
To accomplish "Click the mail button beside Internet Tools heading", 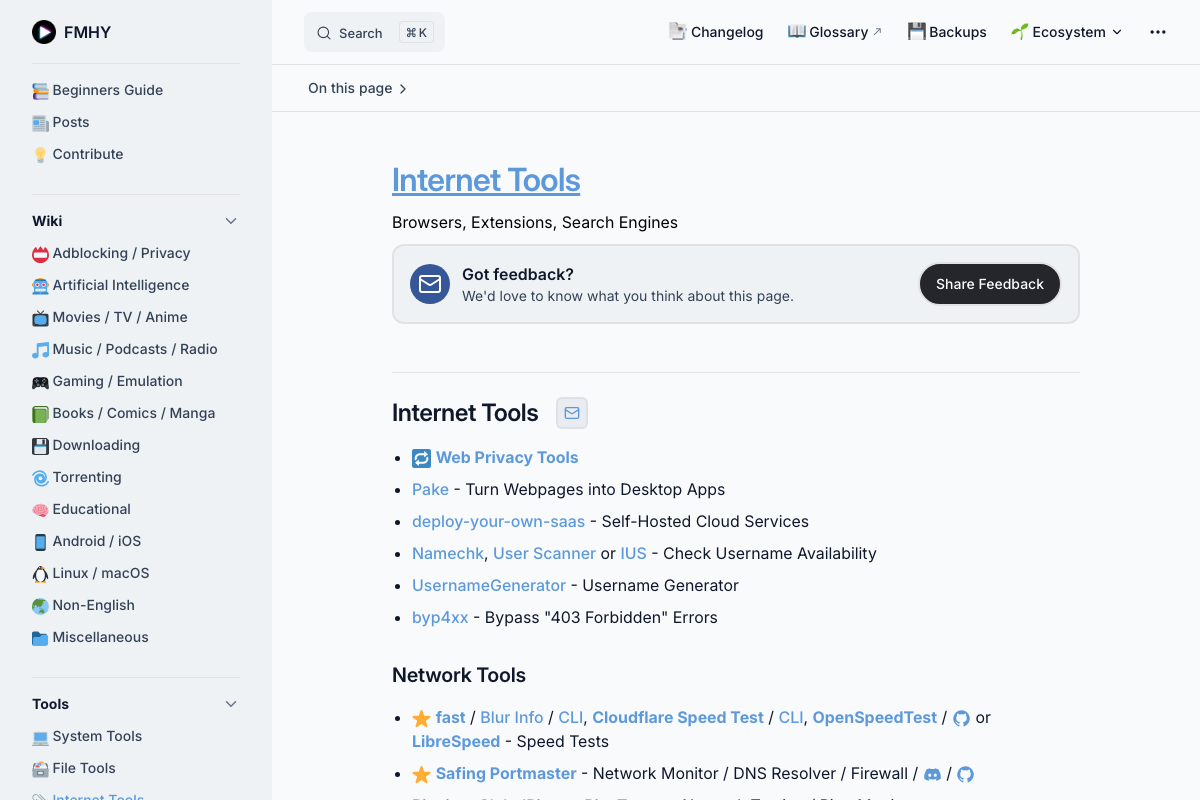I will (572, 413).
